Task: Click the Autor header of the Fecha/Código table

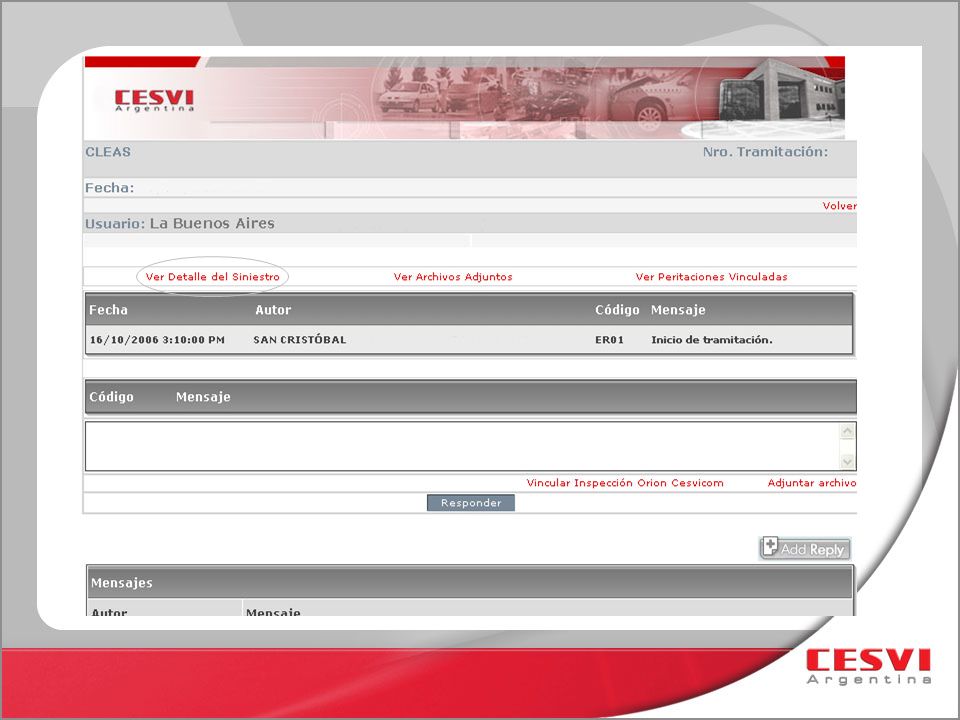Action: coord(273,310)
